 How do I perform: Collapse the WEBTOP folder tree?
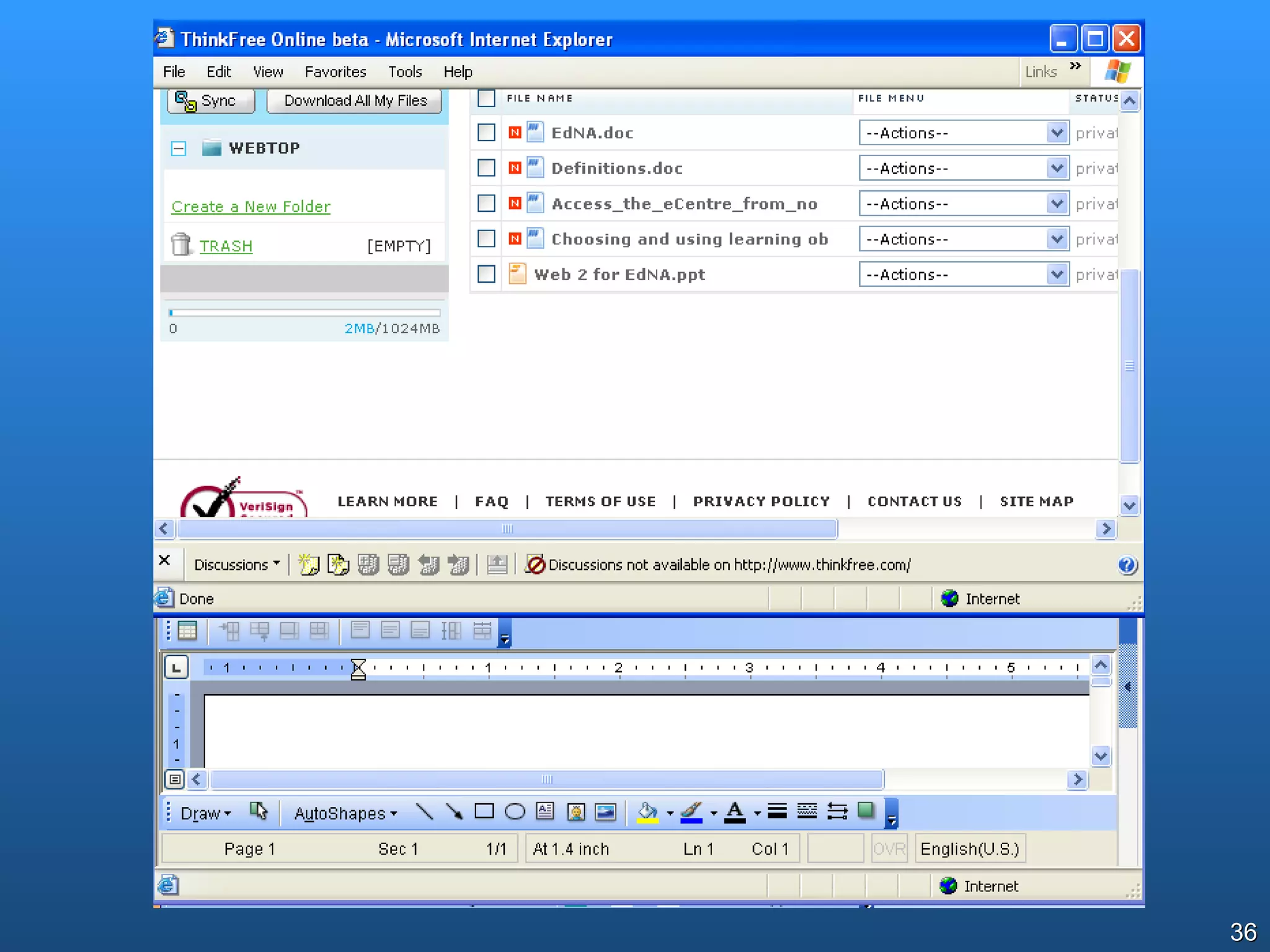(x=179, y=148)
